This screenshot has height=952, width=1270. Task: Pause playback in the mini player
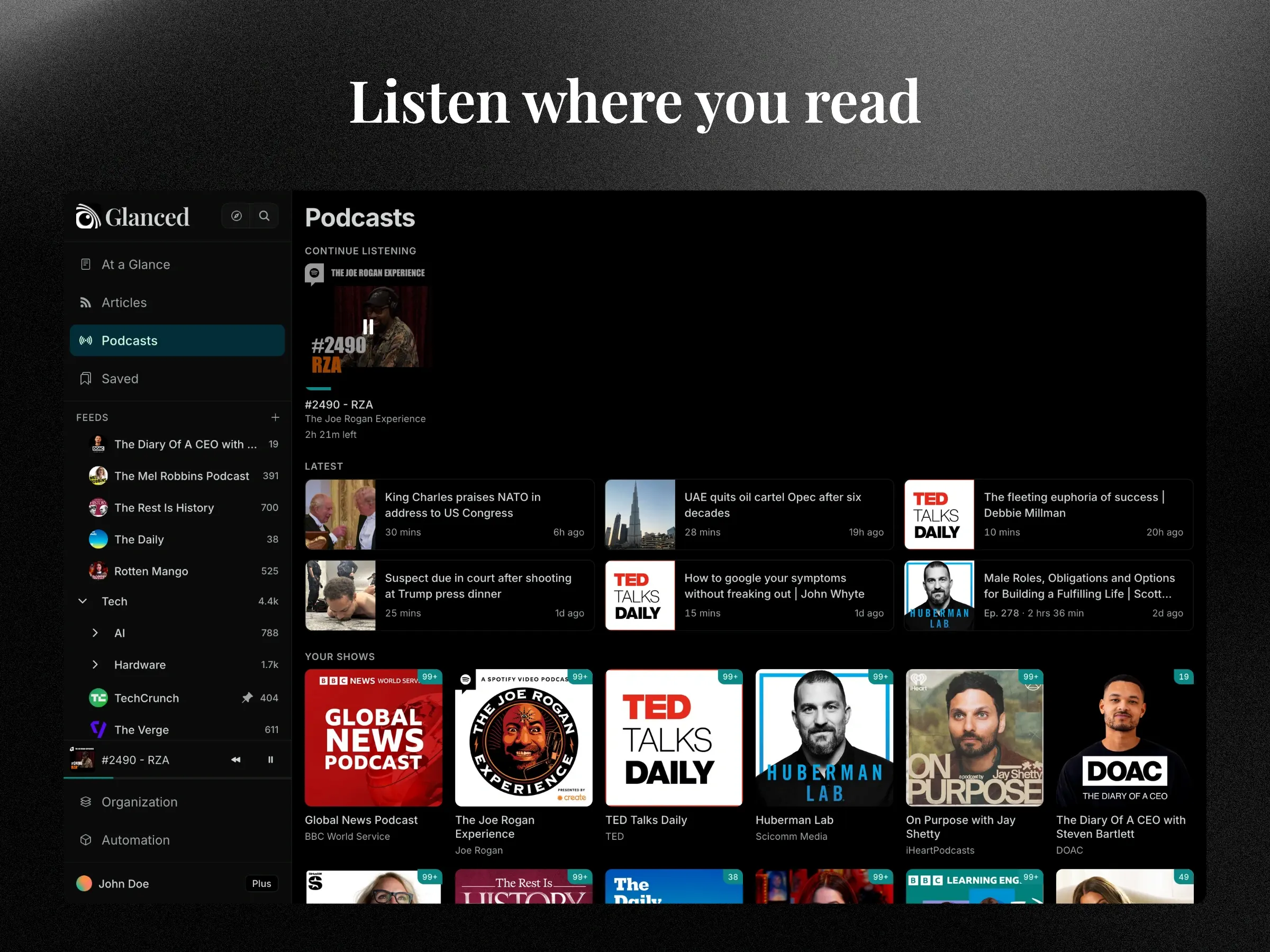[x=270, y=760]
